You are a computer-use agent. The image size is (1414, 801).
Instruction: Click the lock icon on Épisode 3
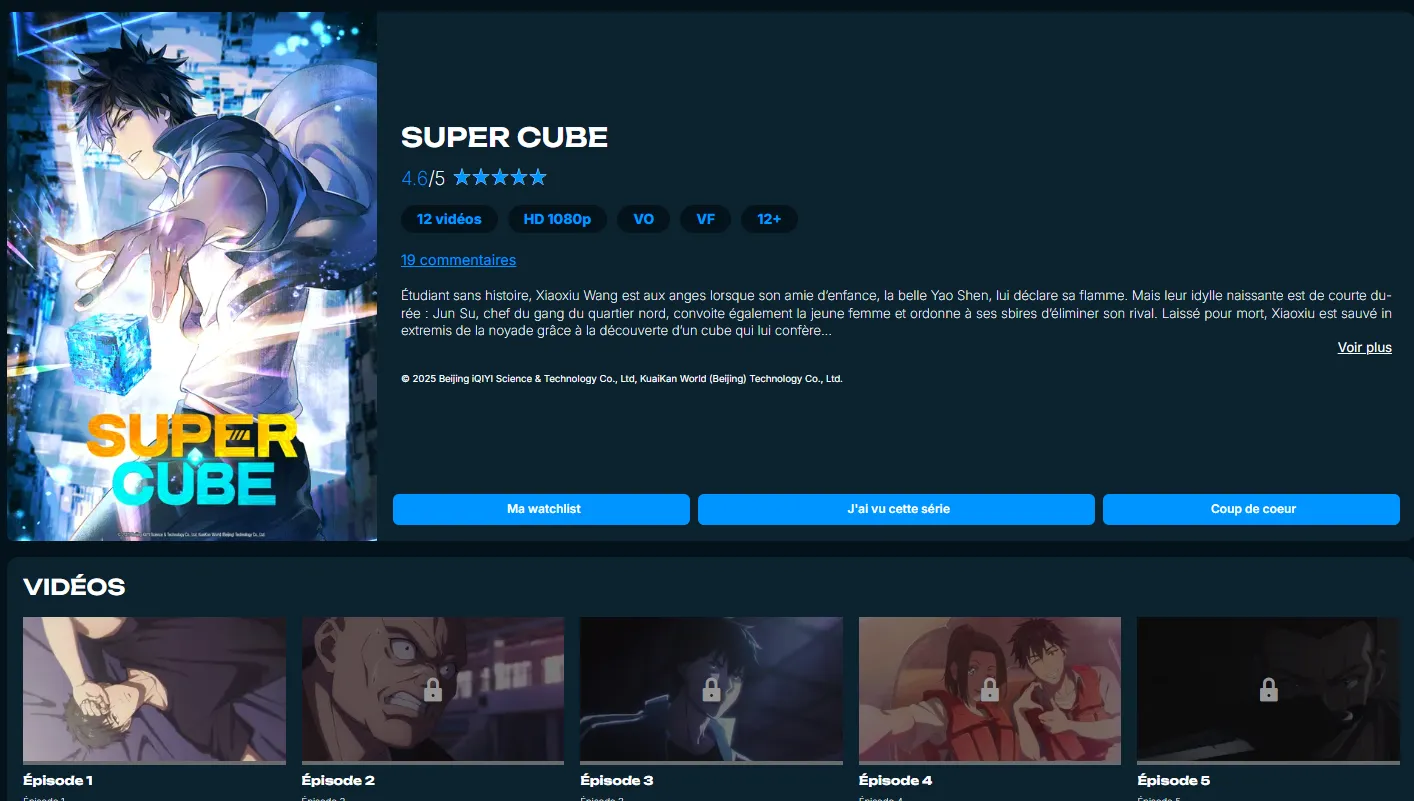(711, 690)
